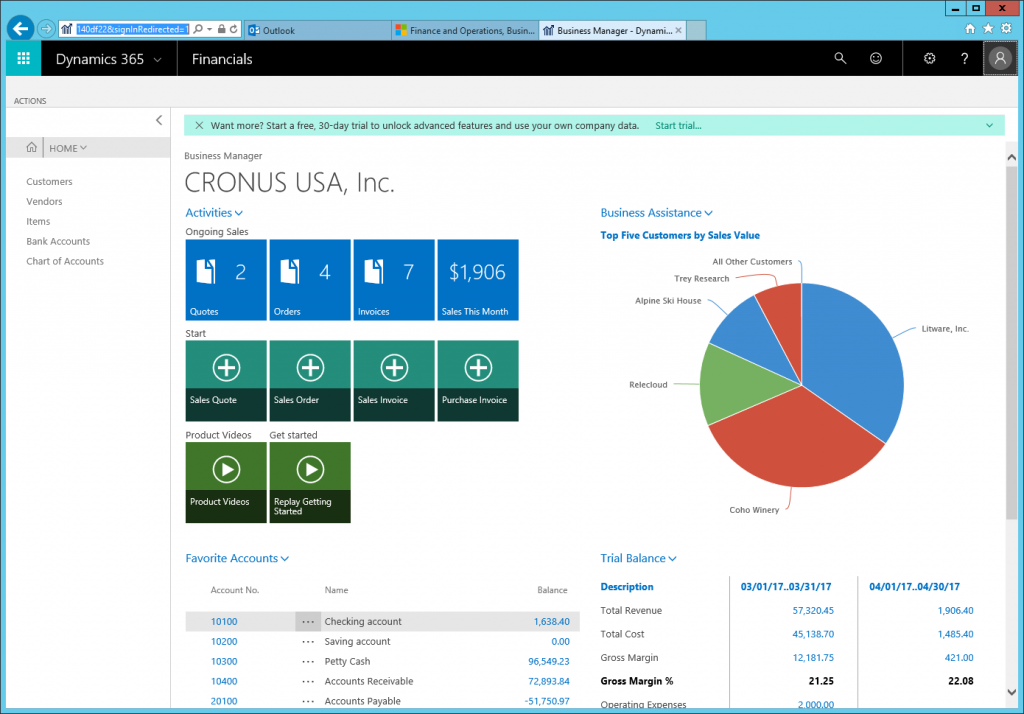This screenshot has height=714, width=1024.
Task: Open the Orders tile showing 4
Action: (310, 280)
